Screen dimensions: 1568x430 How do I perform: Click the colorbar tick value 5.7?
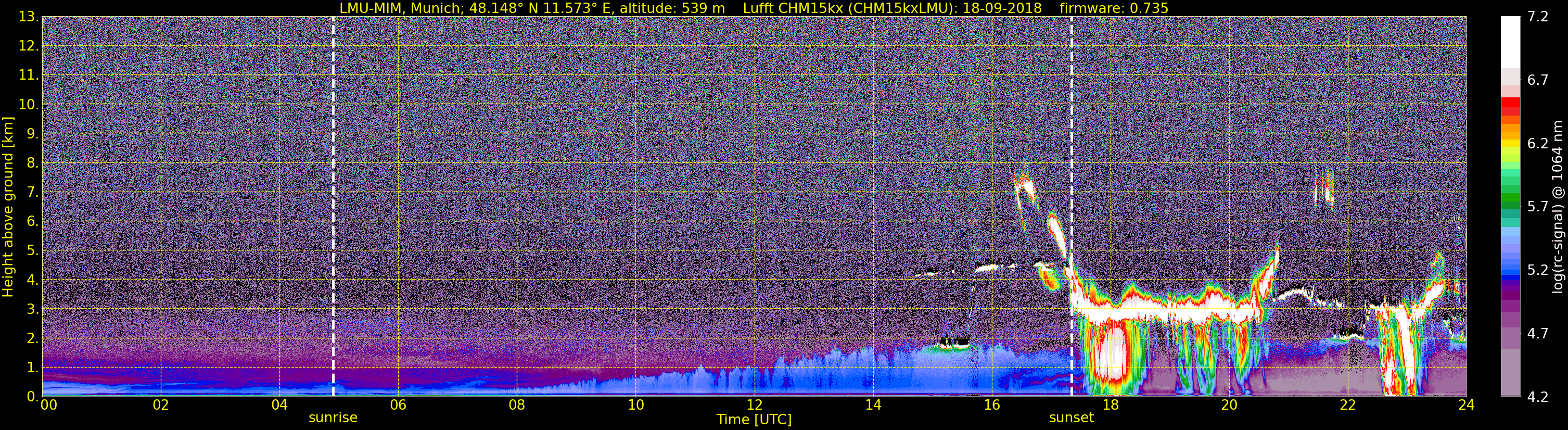point(1538,207)
